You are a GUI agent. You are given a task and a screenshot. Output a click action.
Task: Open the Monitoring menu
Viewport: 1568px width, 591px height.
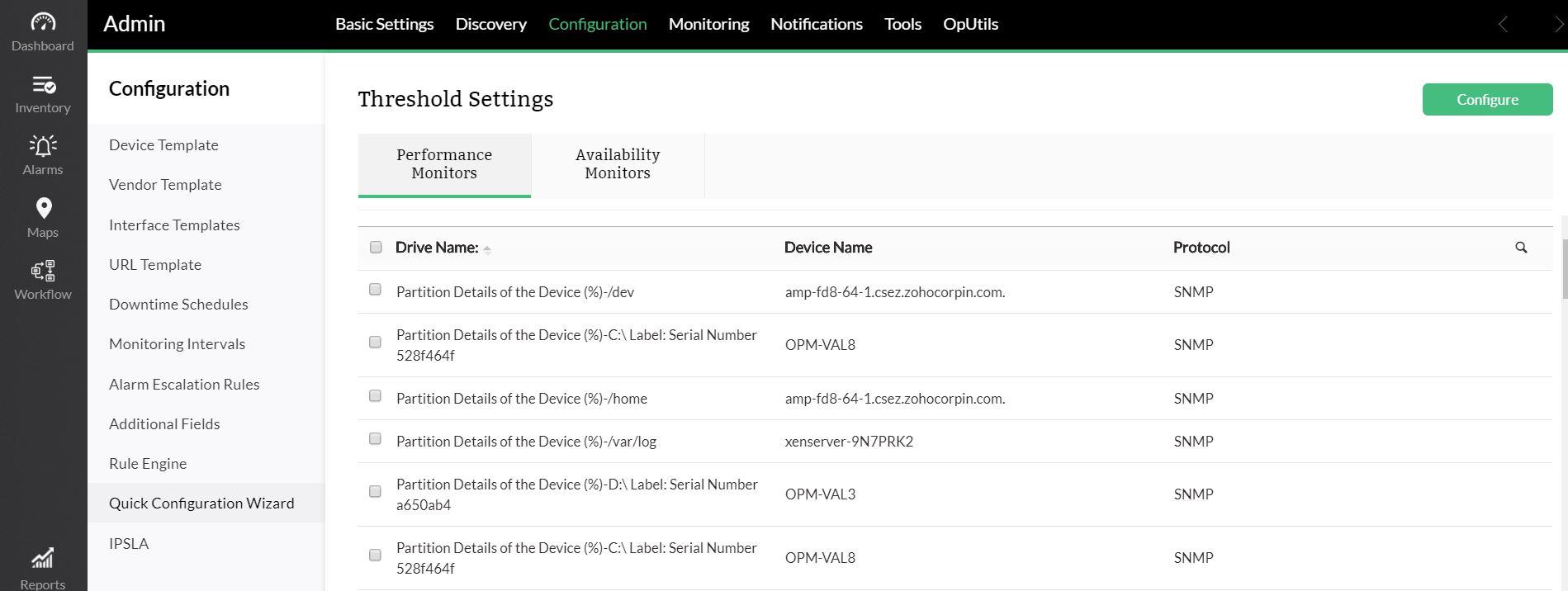tap(708, 24)
